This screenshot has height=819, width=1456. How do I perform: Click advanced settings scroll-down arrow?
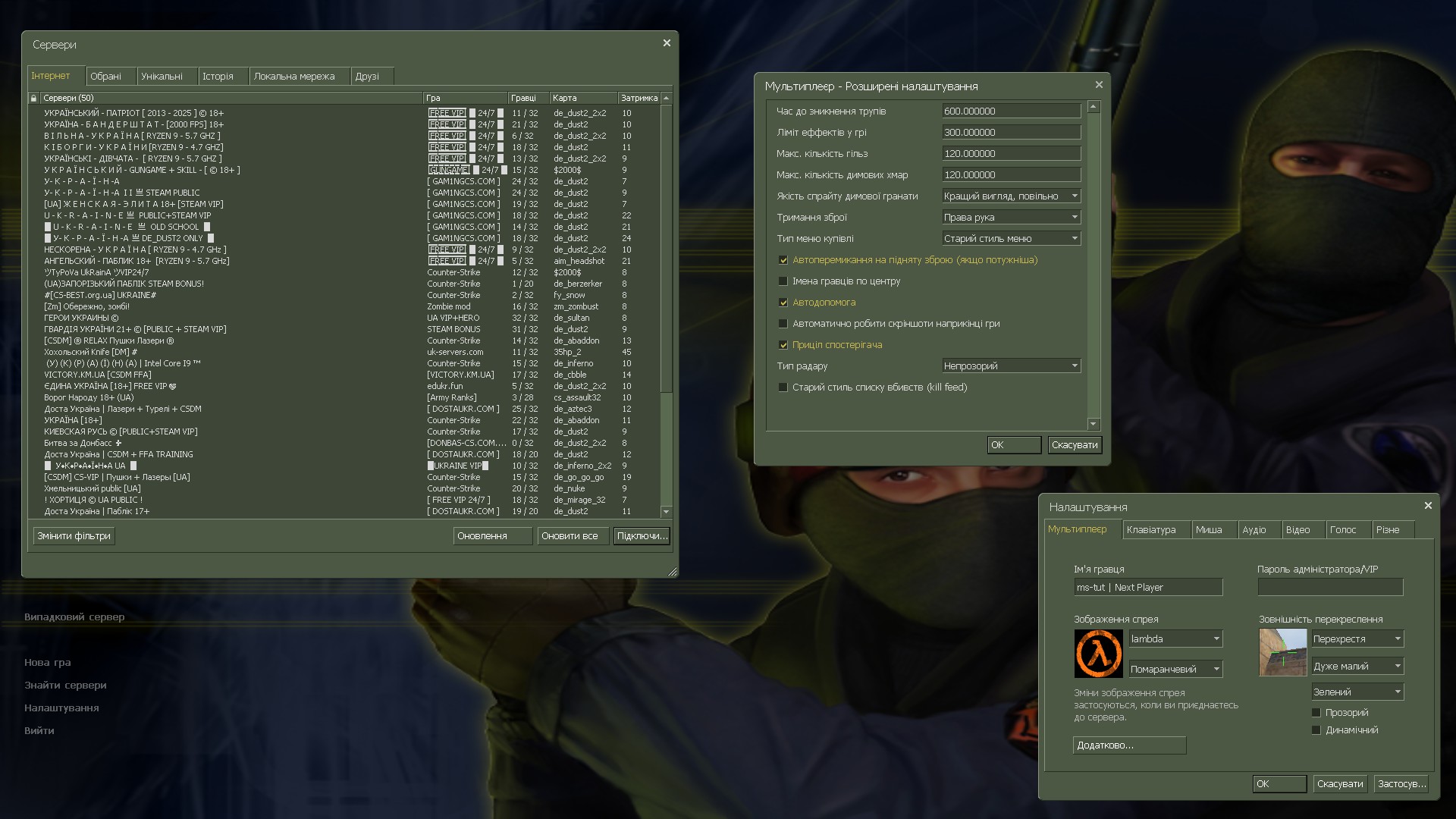(1094, 424)
